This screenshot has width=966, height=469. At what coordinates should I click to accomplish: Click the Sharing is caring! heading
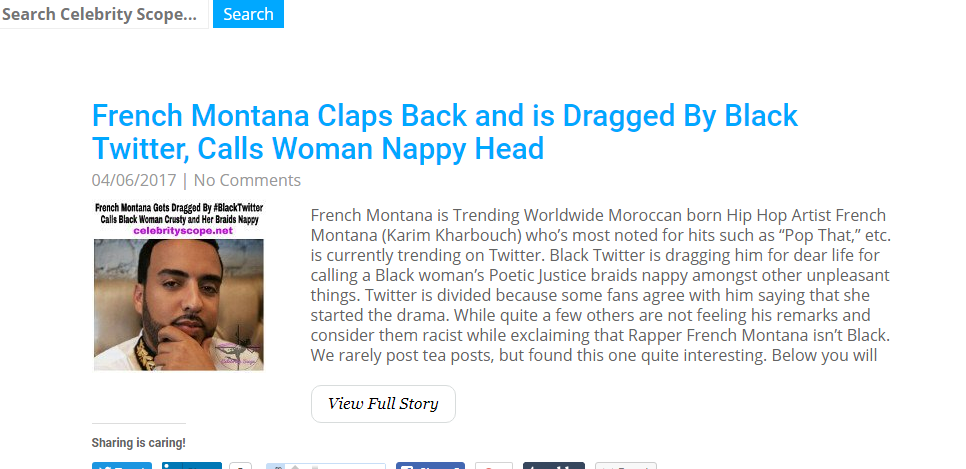click(139, 443)
